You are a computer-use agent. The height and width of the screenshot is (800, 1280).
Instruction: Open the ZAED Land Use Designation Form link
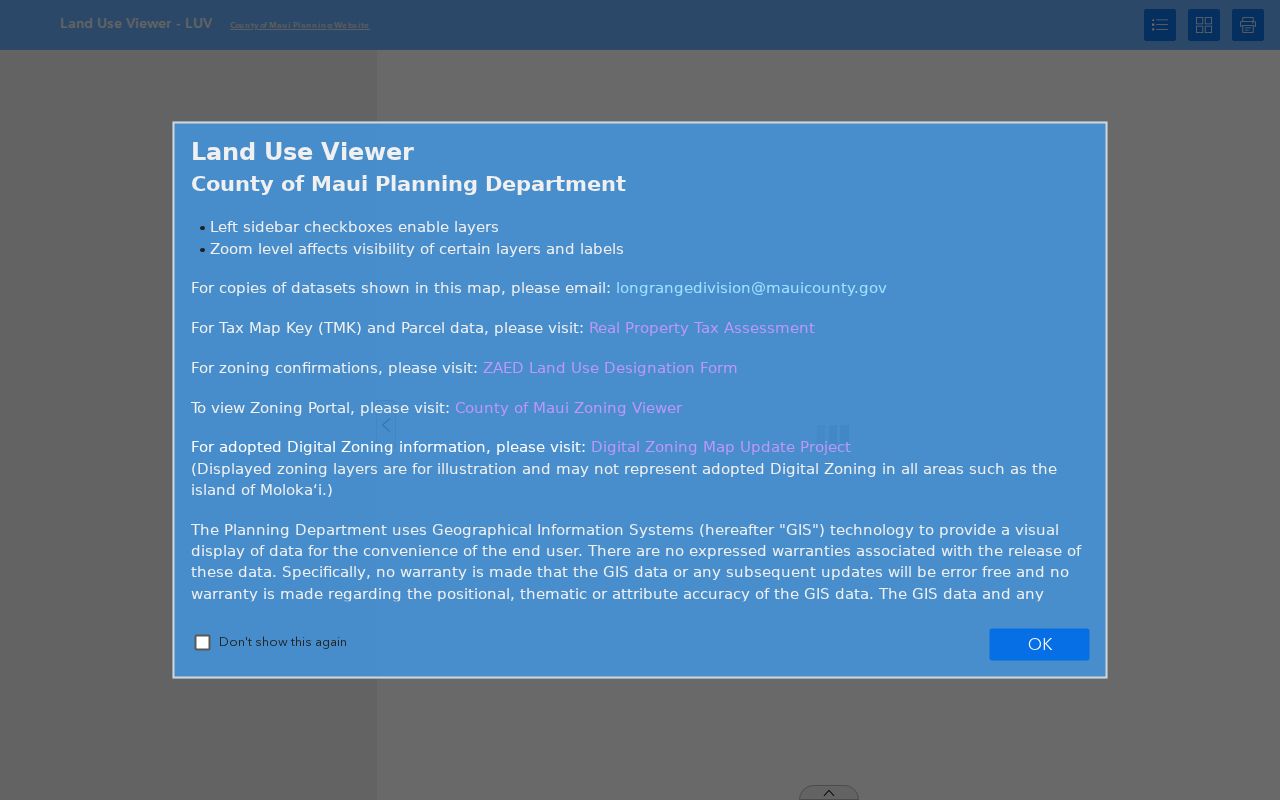(610, 368)
